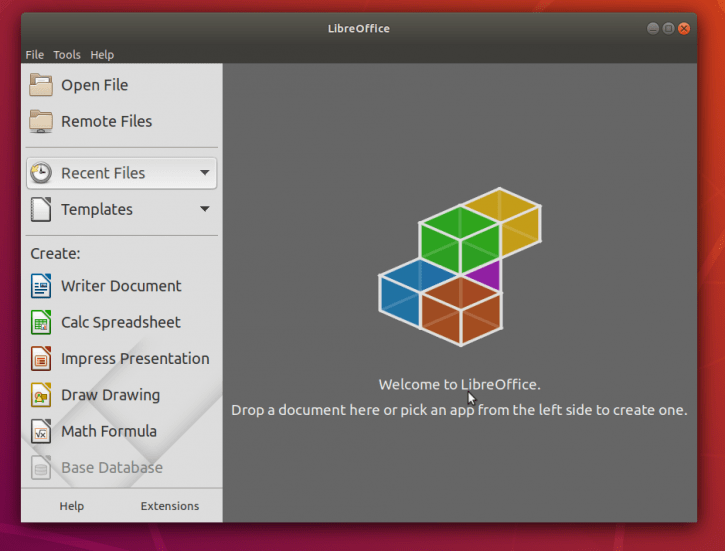
Task: Open the Help menu in the menu bar
Action: (102, 55)
